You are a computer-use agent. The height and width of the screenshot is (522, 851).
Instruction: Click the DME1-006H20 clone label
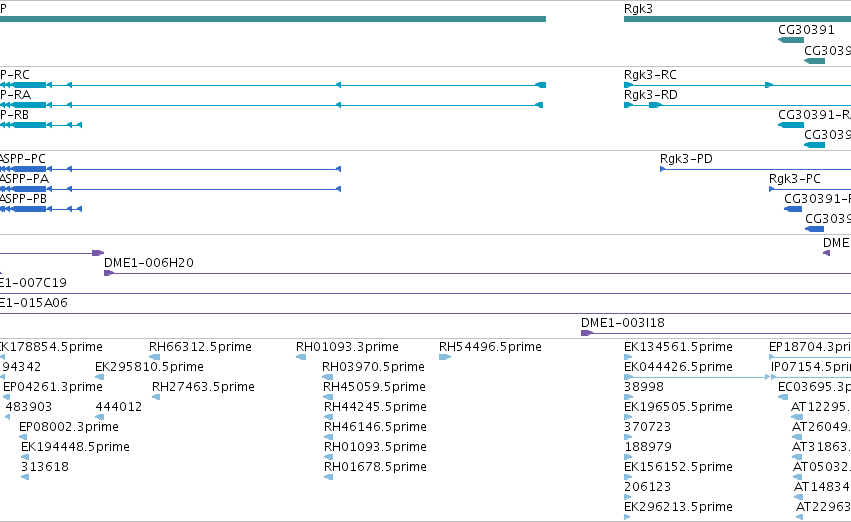click(149, 263)
